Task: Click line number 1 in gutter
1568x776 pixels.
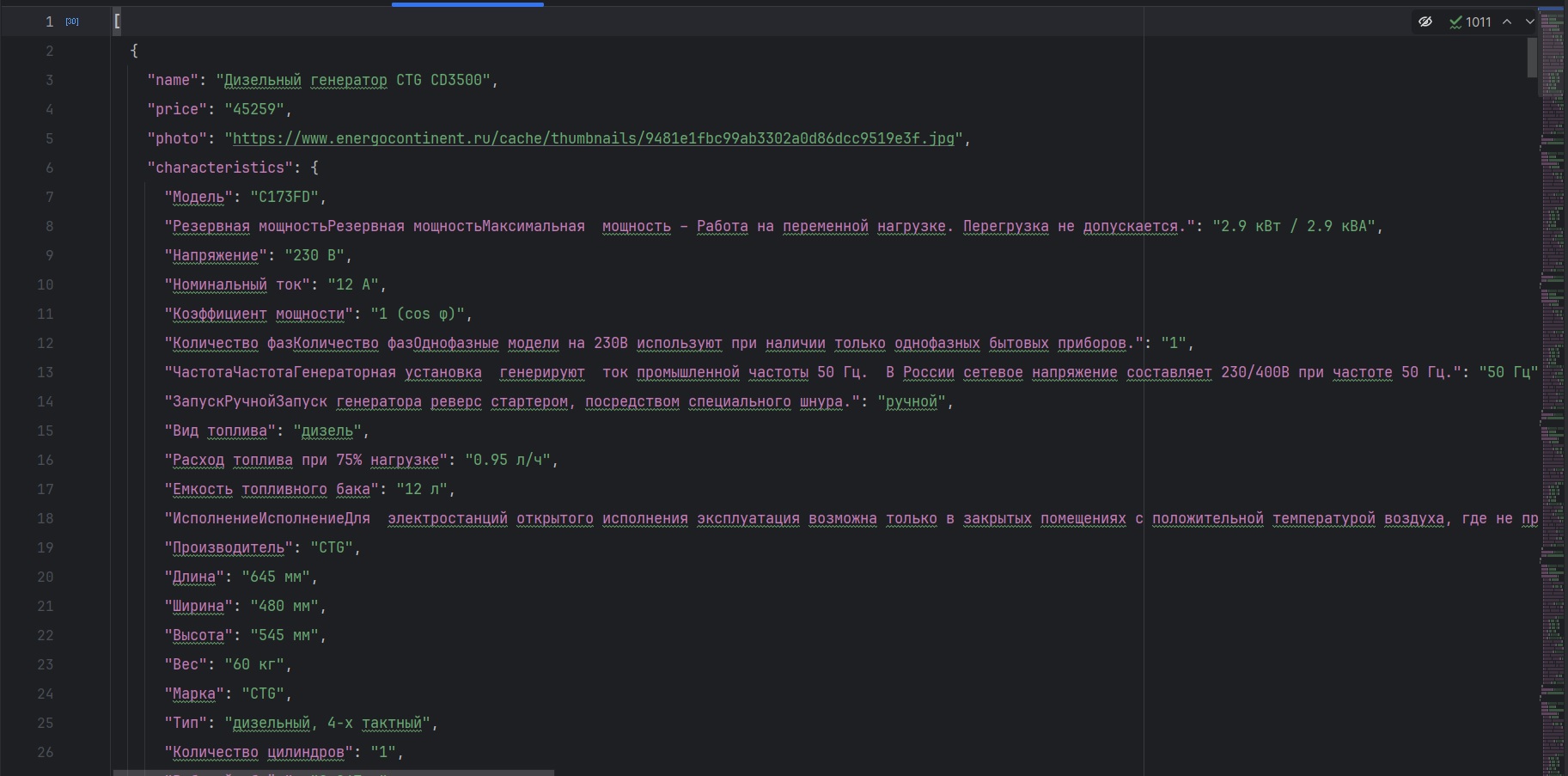Action: coord(49,21)
